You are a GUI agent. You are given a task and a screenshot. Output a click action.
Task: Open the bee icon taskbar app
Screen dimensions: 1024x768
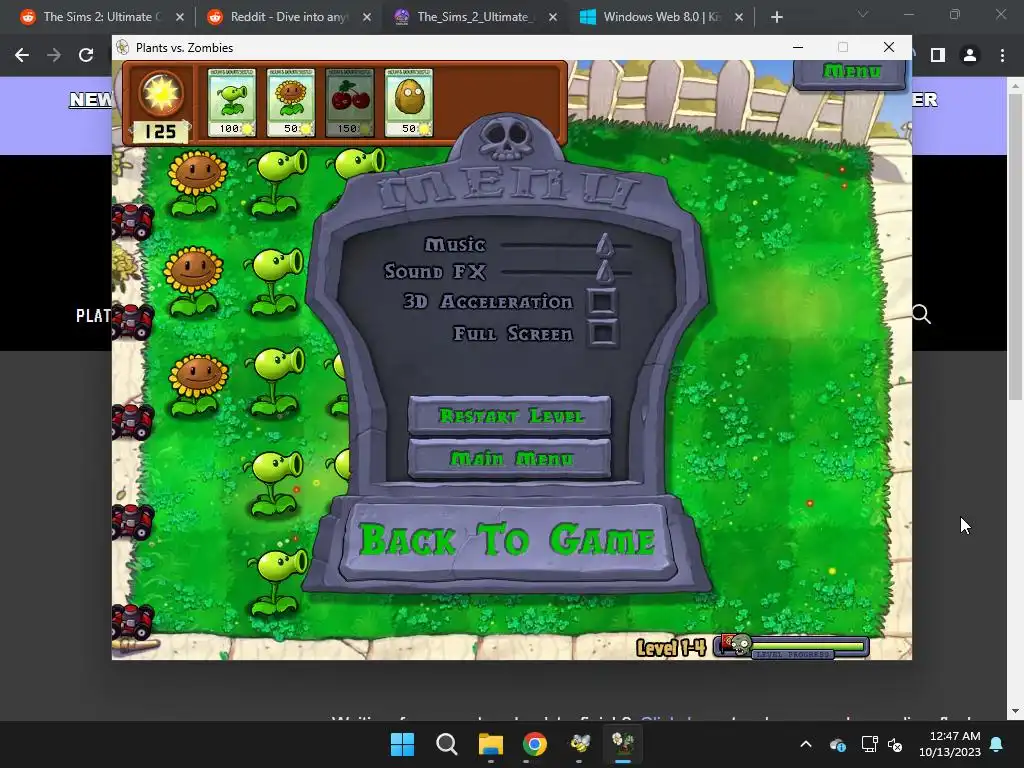coord(579,744)
